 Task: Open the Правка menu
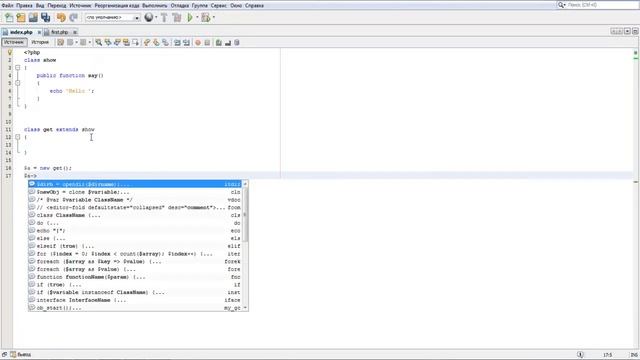point(24,6)
